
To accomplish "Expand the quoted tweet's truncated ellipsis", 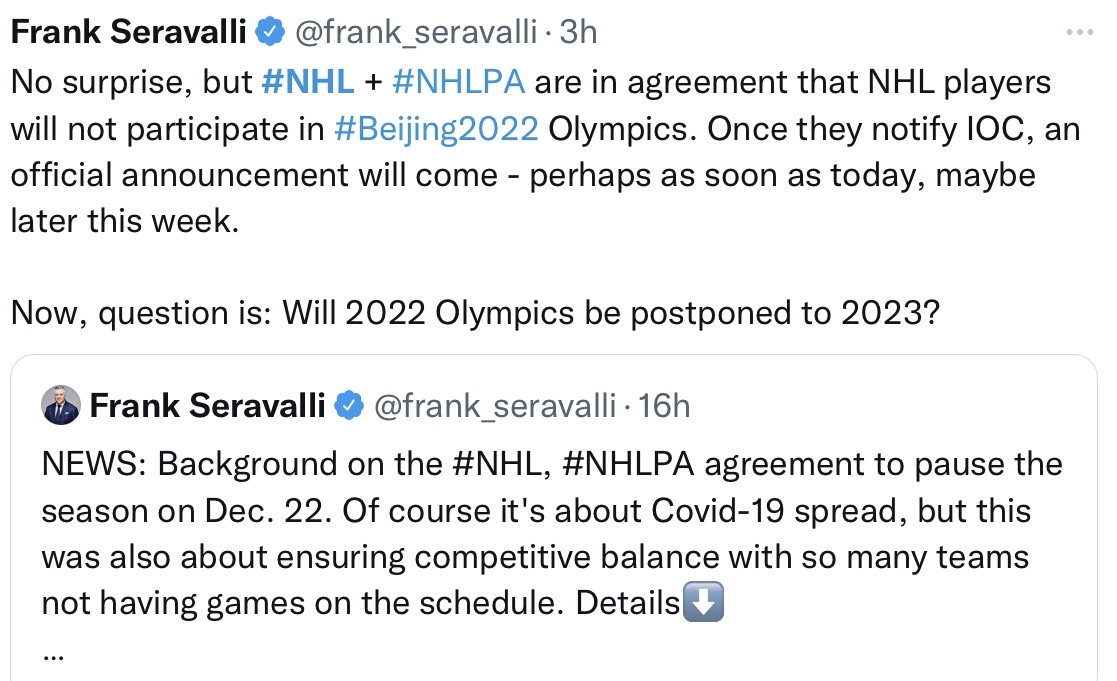I will (53, 655).
